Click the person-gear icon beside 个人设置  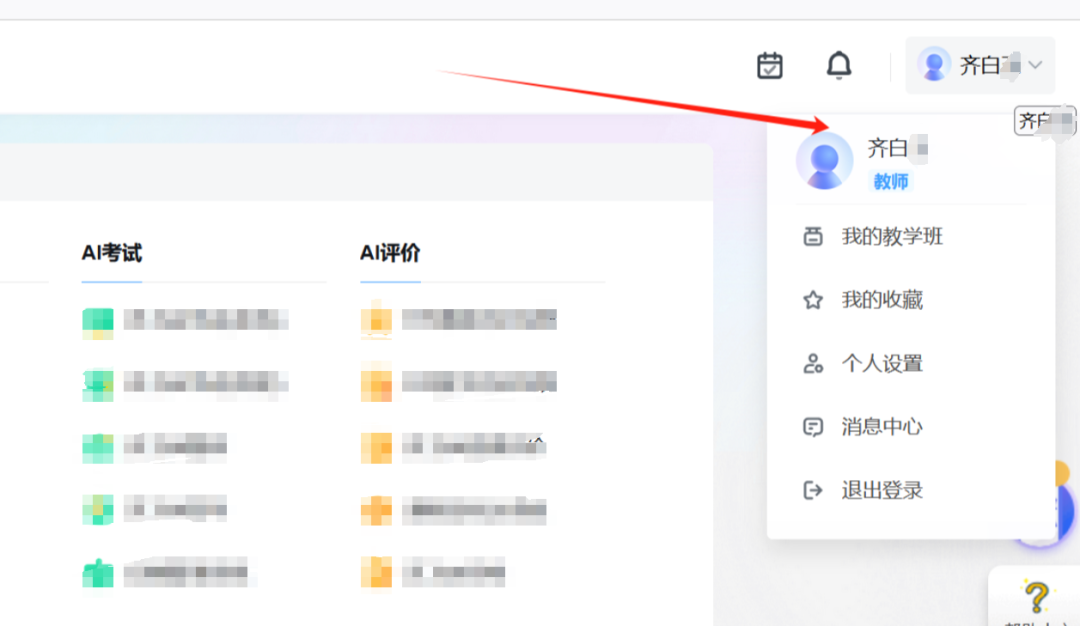[813, 363]
